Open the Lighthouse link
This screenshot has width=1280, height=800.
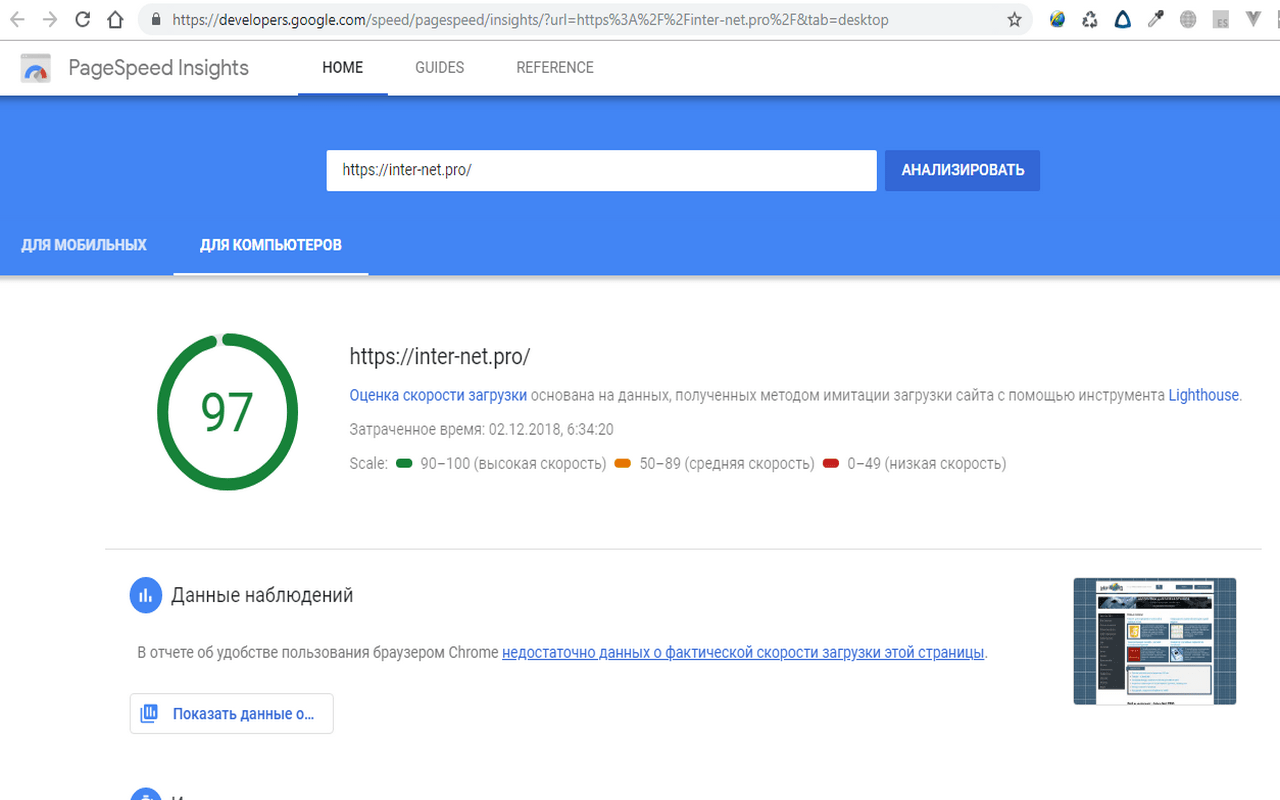pos(1203,395)
